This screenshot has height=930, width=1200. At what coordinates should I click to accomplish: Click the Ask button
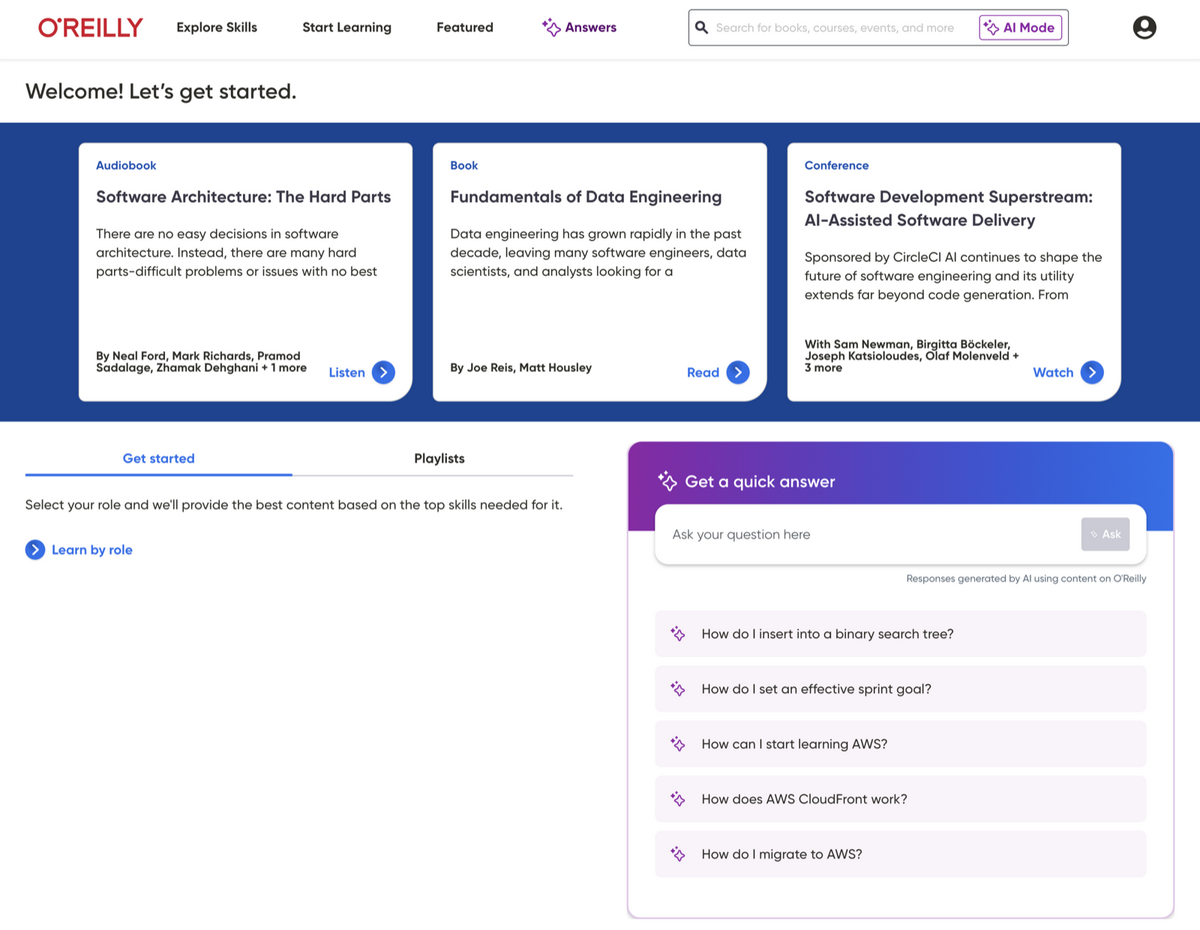[x=1105, y=534]
